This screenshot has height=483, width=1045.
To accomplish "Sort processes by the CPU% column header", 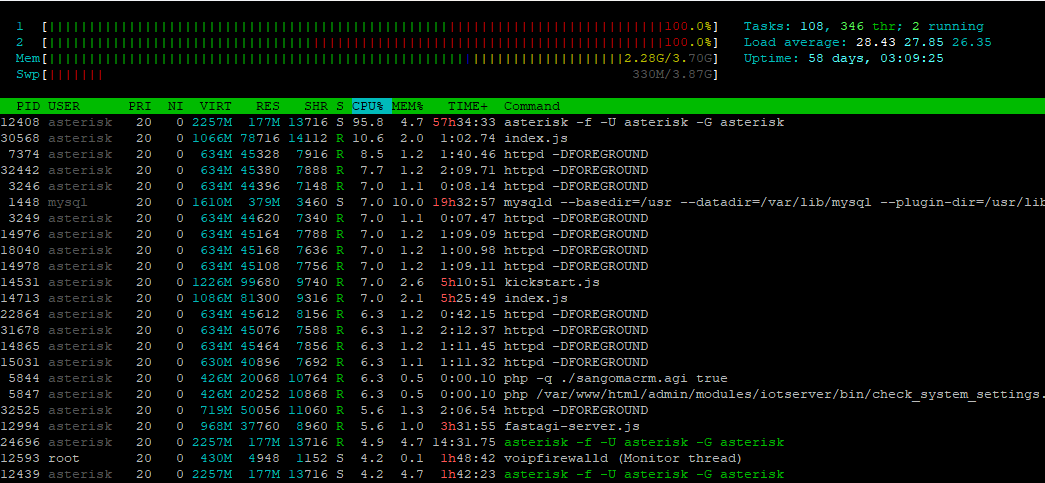I will (367, 106).
